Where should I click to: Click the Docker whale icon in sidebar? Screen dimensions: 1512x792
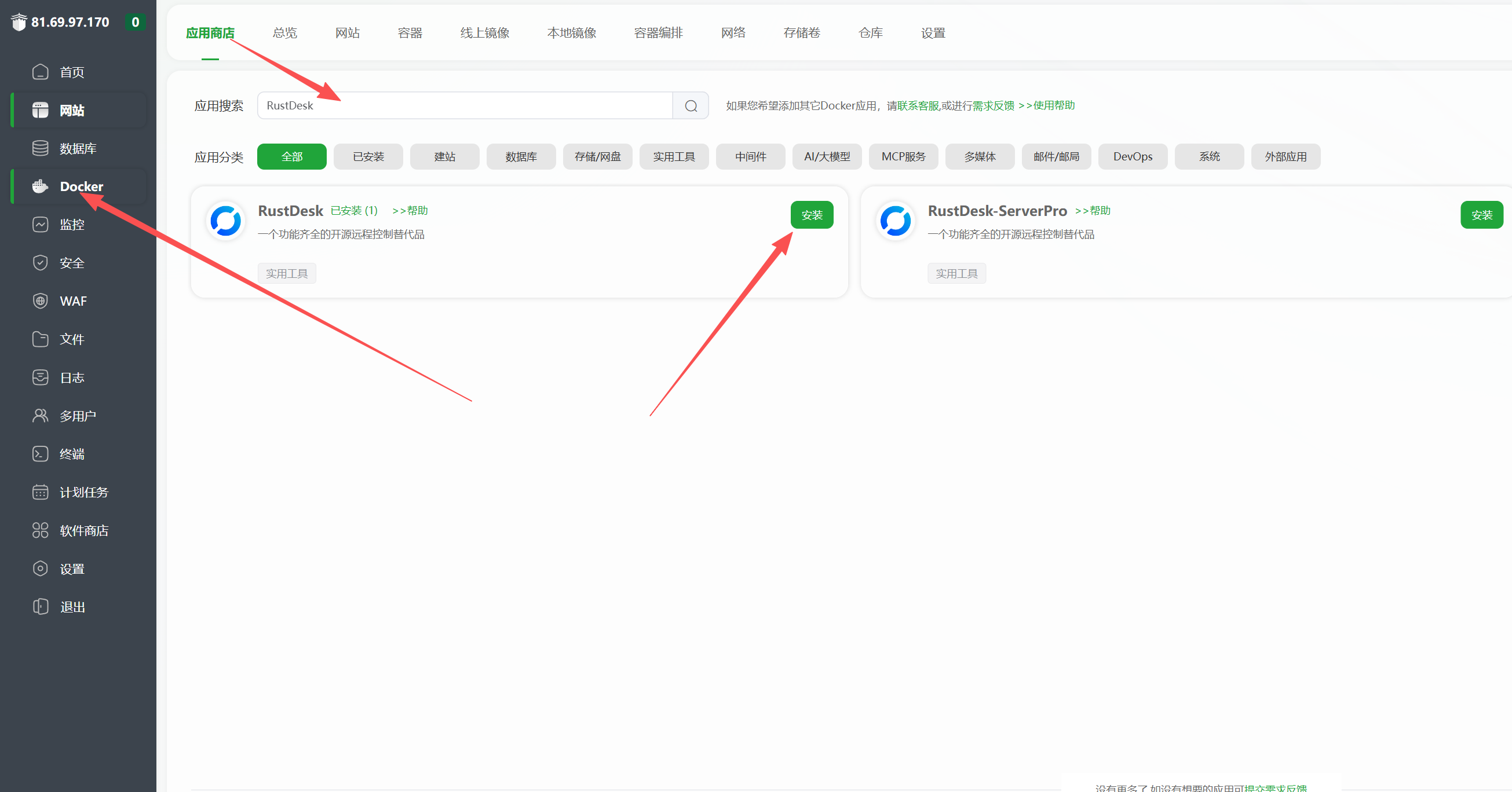[40, 186]
